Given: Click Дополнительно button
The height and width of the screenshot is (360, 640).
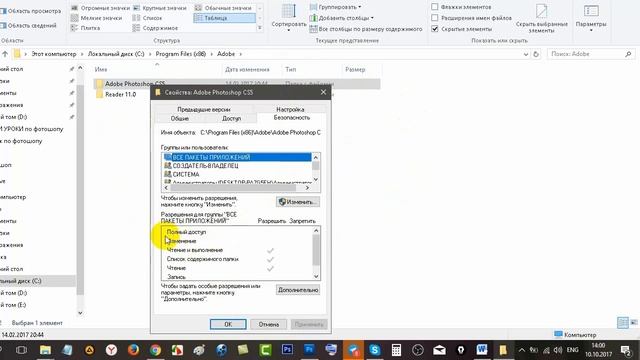Looking at the screenshot, I should tap(298, 290).
